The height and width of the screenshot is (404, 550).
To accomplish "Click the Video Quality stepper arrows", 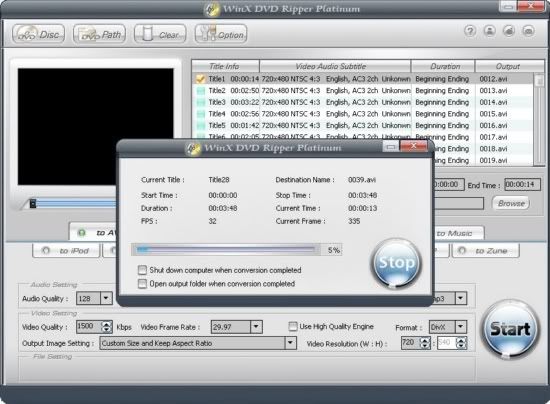I will [107, 327].
